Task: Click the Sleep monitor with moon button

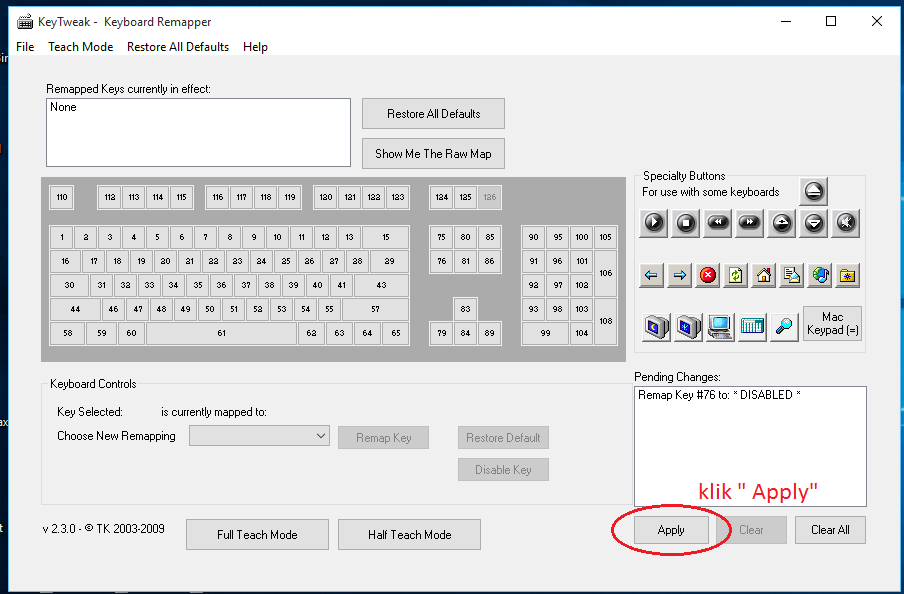Action: [x=657, y=327]
